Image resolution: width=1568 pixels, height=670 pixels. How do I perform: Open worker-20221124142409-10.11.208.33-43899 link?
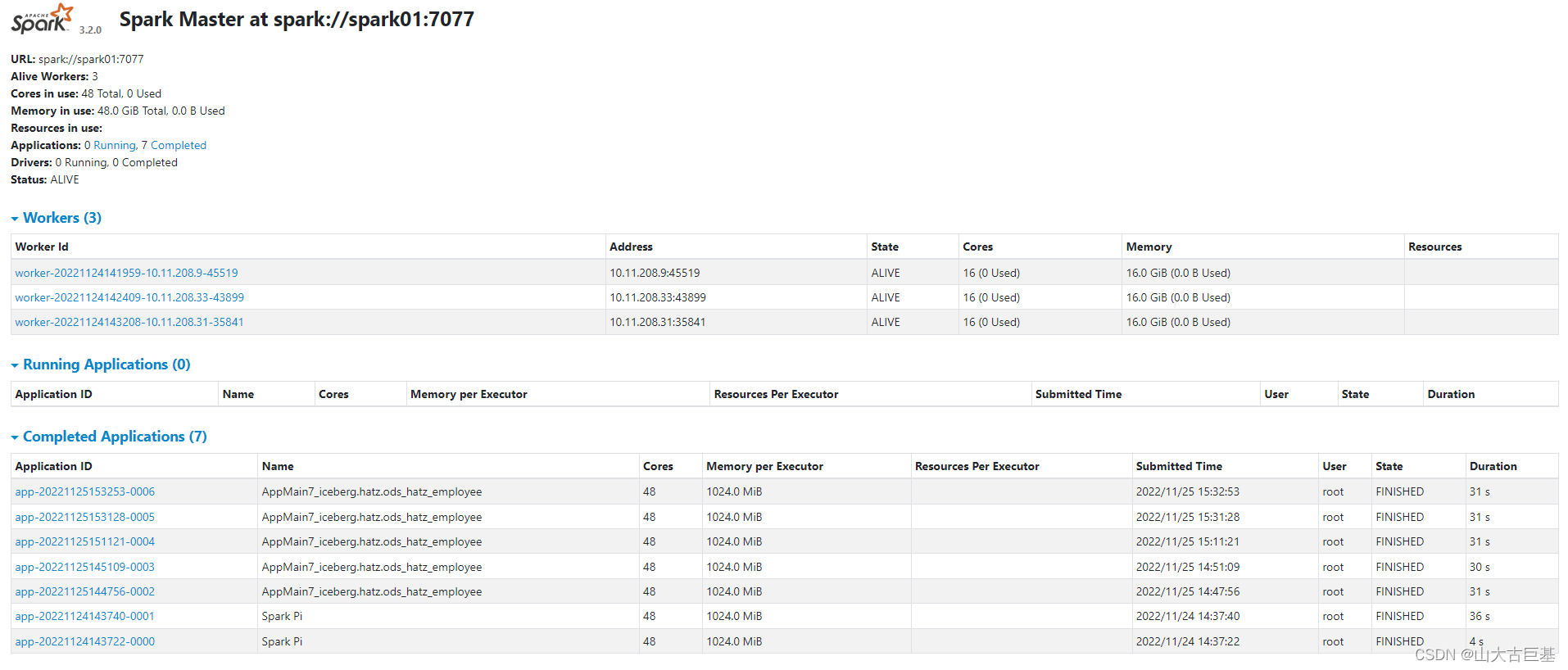pos(129,297)
